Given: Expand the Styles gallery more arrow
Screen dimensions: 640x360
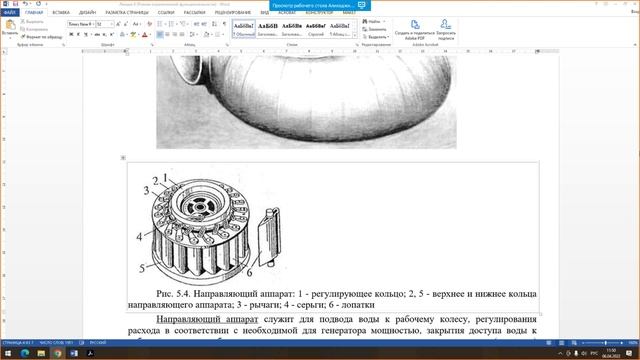Looking at the screenshot, I should click(355, 36).
